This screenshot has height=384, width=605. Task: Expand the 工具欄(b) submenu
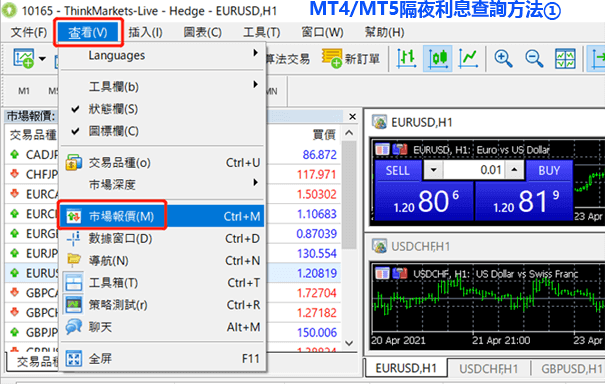click(162, 86)
